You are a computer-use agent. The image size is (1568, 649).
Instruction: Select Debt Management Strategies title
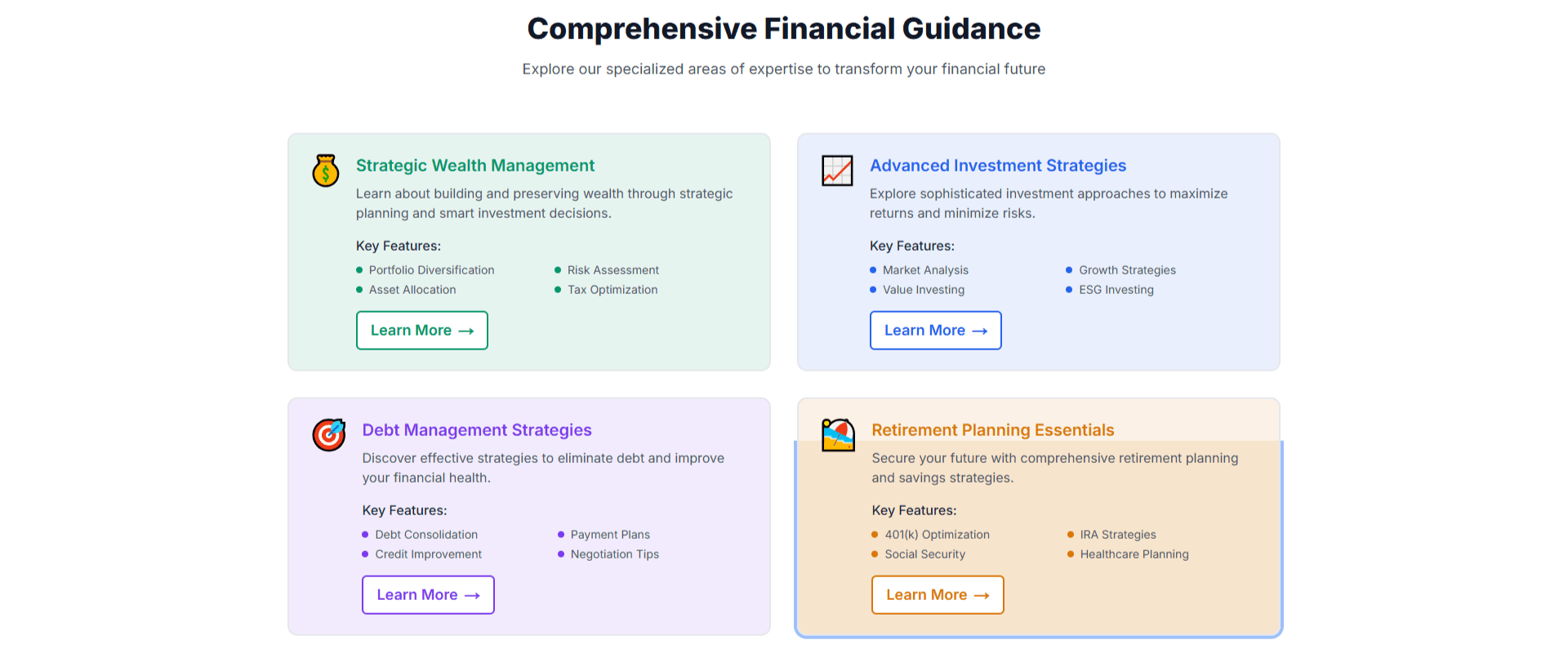[477, 430]
